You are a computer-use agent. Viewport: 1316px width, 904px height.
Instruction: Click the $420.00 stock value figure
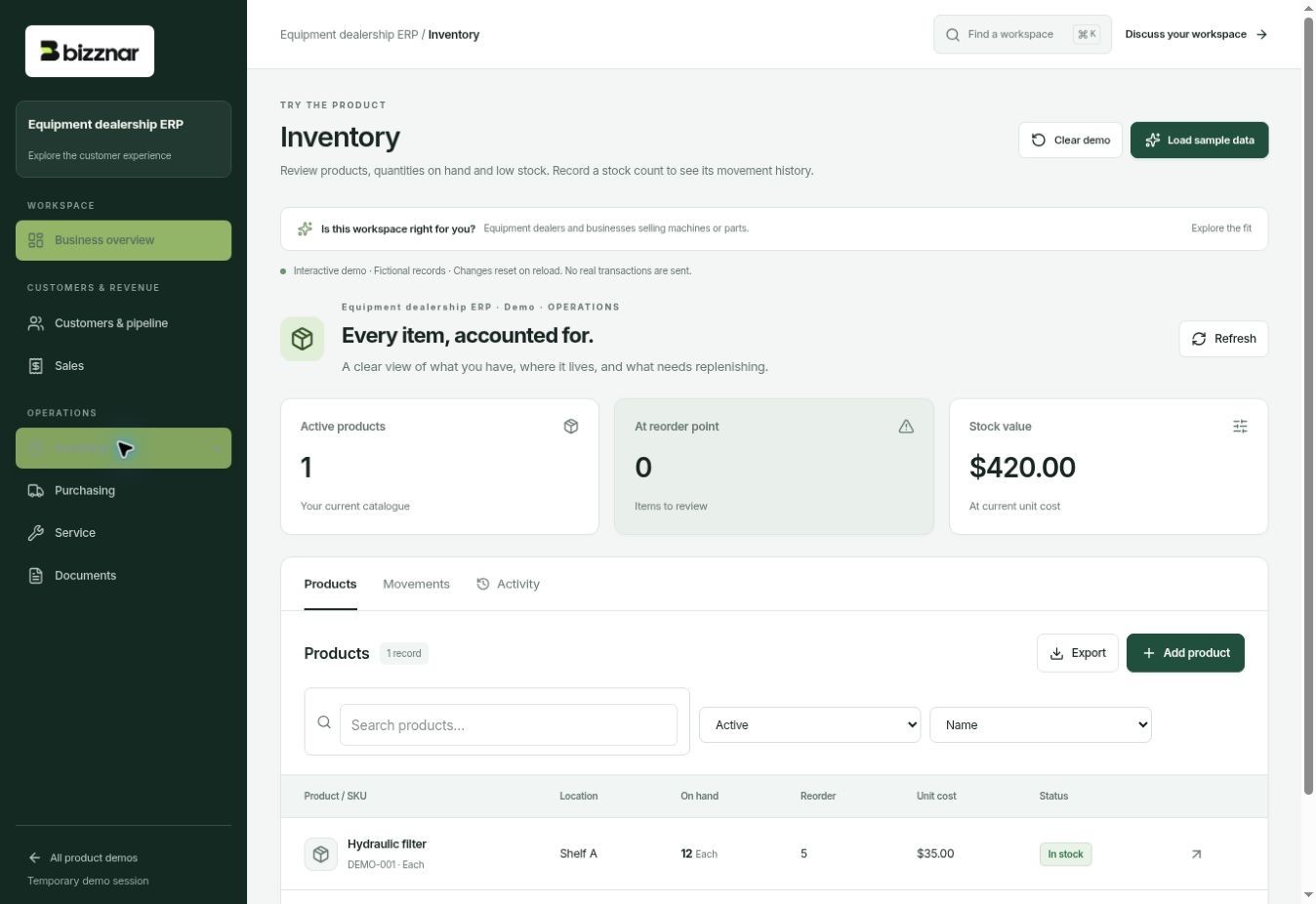[1022, 468]
